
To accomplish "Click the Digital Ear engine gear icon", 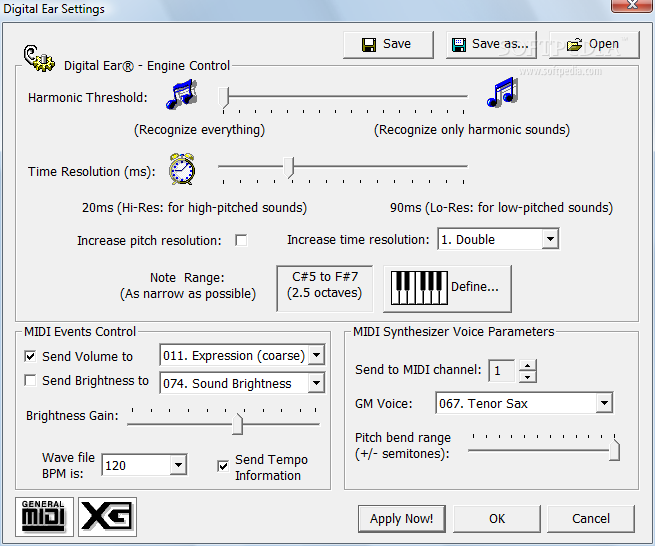I will pyautogui.click(x=39, y=58).
